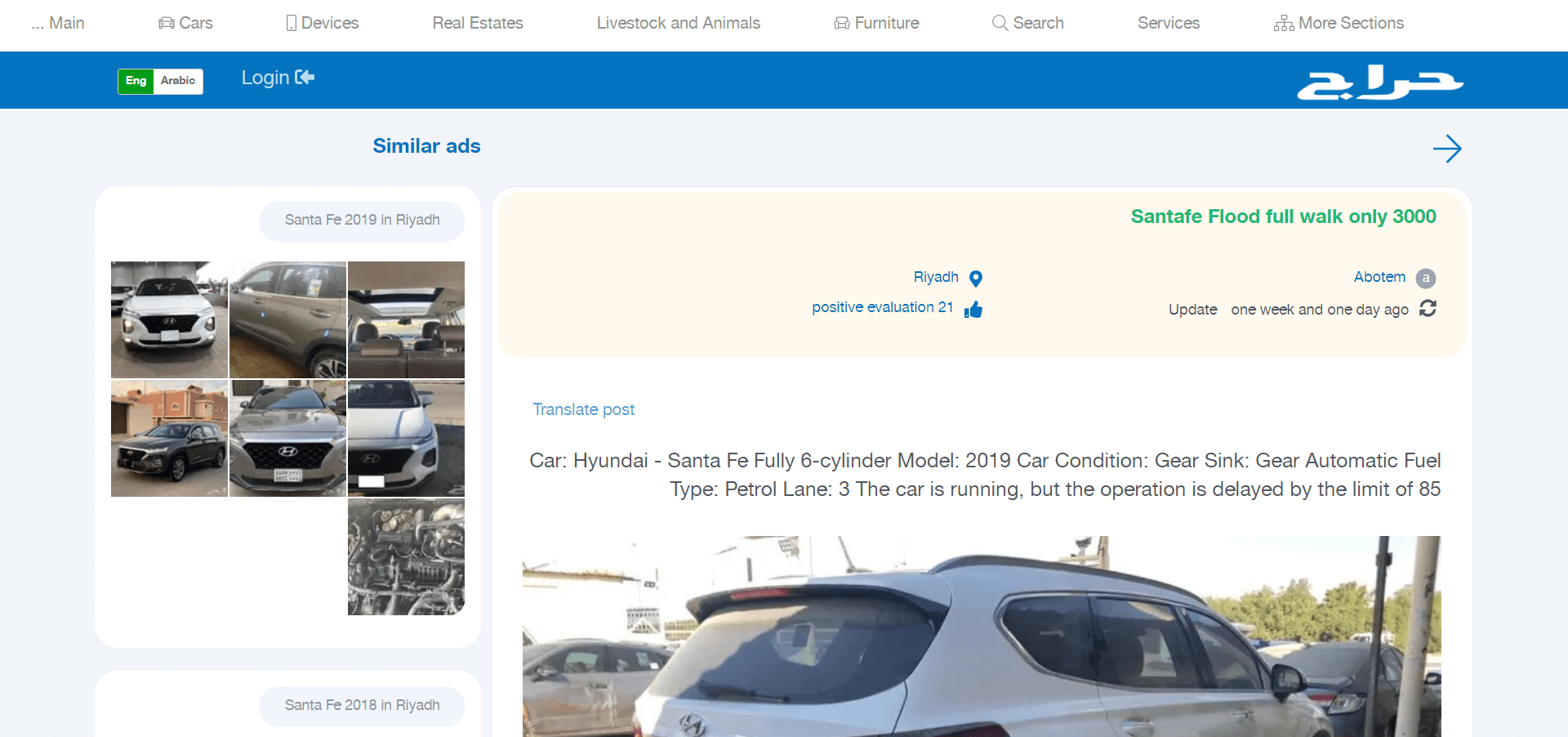Open the Furniture section
The width and height of the screenshot is (1568, 737).
(x=876, y=23)
